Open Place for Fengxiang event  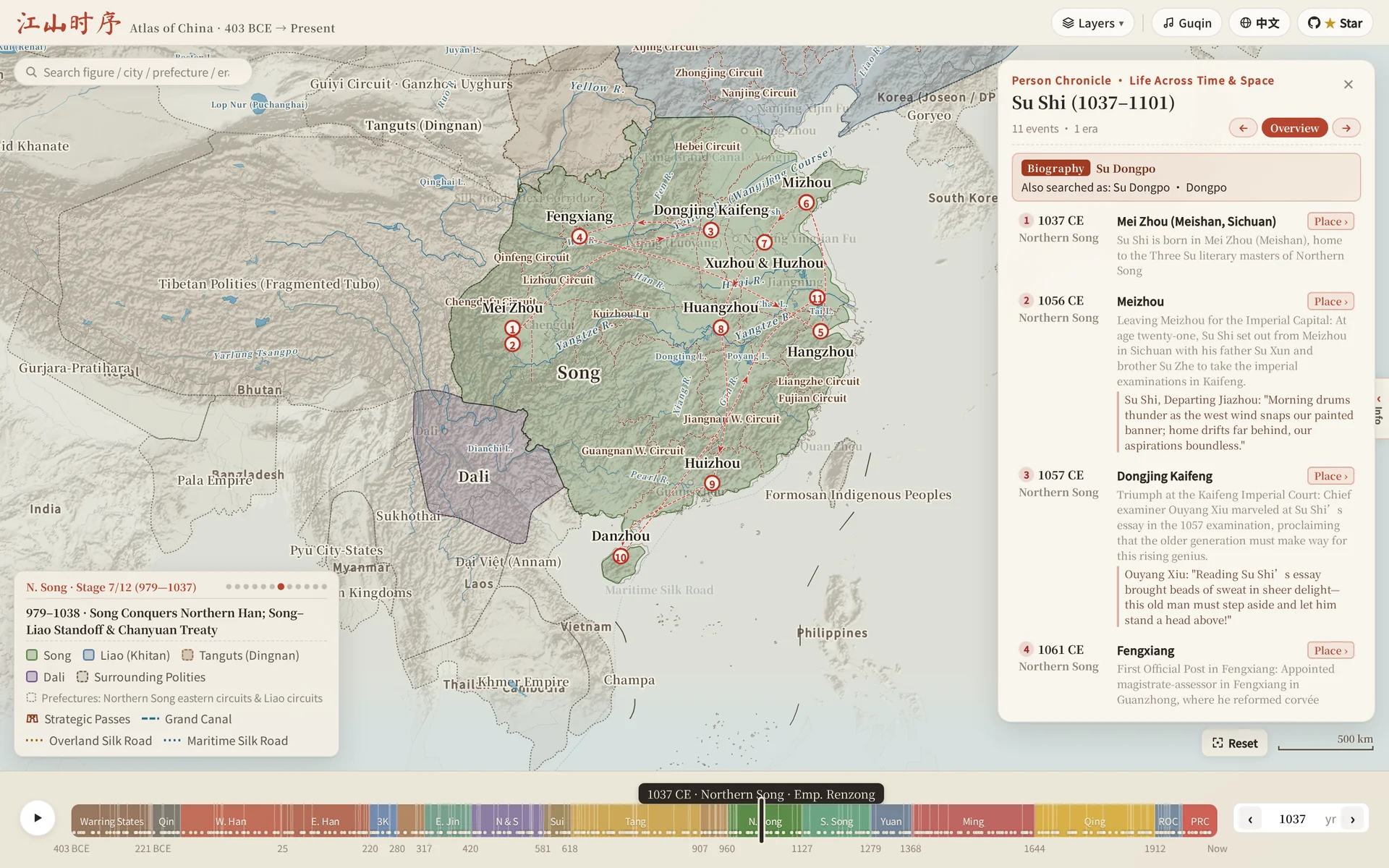coord(1330,650)
